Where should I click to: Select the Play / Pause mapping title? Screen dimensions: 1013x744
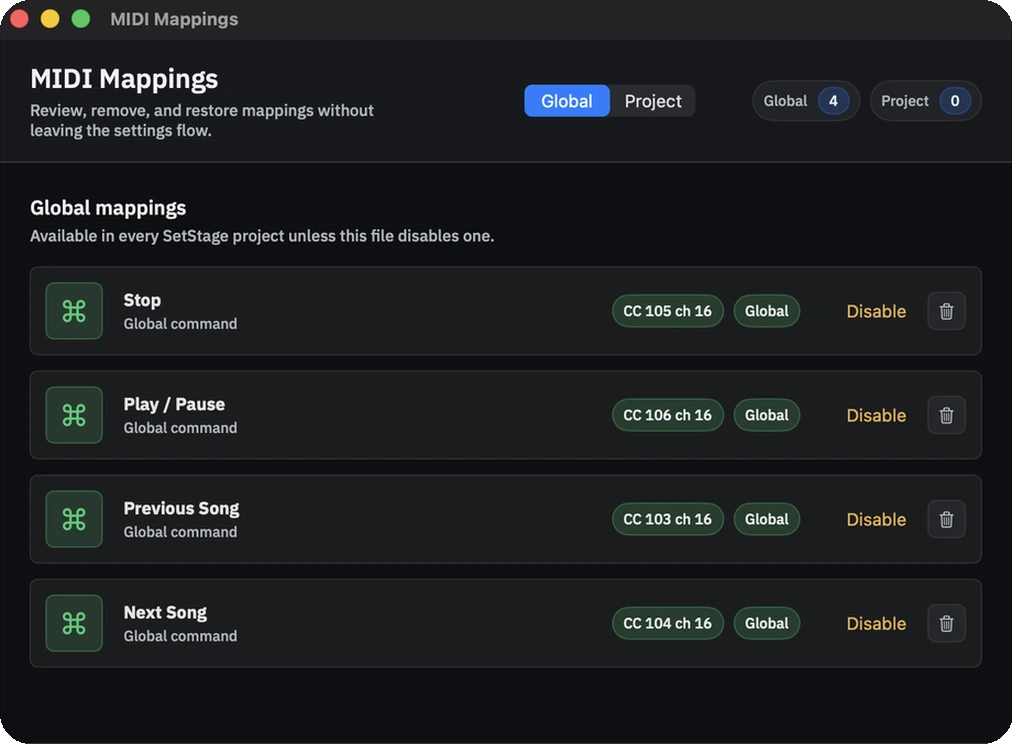point(174,404)
